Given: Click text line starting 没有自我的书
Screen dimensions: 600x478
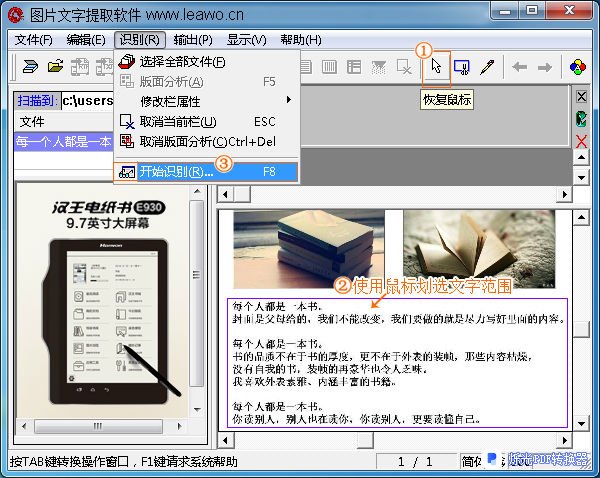Looking at the screenshot, I should (330, 369).
